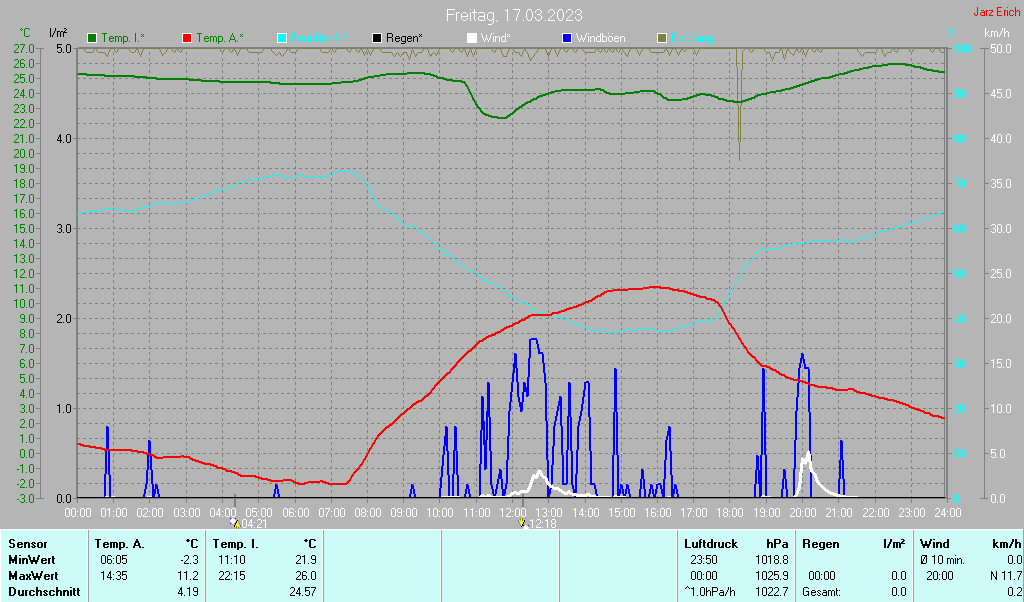Select the Windböen legend label
Image resolution: width=1024 pixels, height=602 pixels.
click(x=600, y=39)
